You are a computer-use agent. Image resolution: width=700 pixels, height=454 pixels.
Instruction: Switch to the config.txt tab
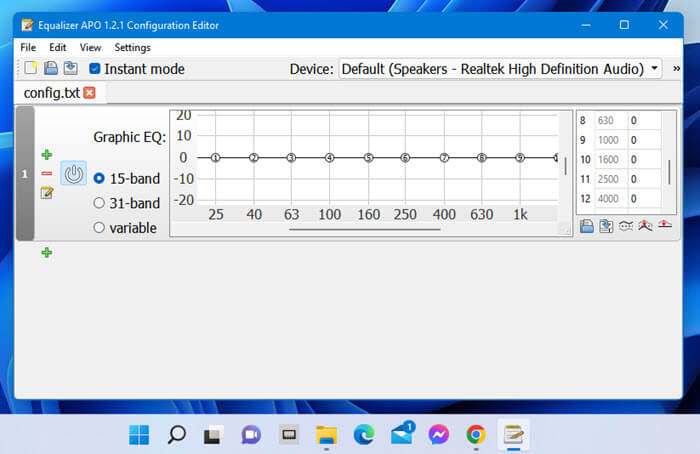tap(52, 93)
